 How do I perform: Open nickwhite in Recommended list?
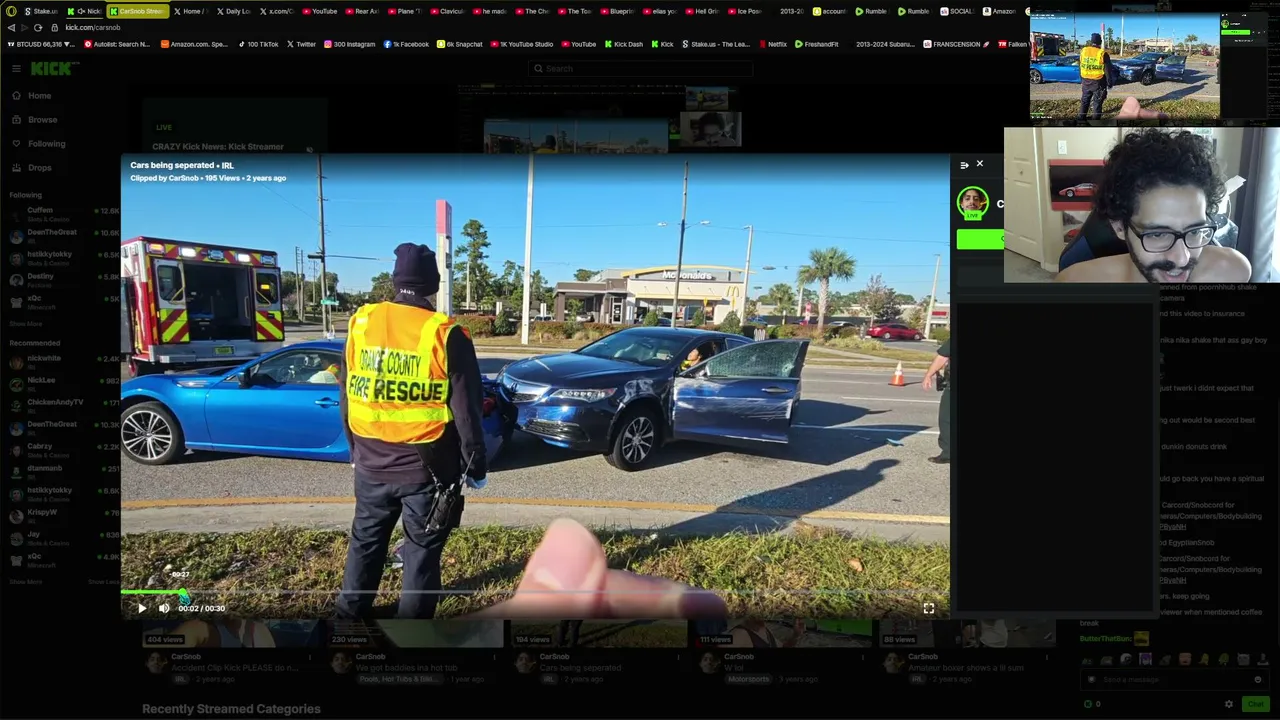(x=64, y=362)
